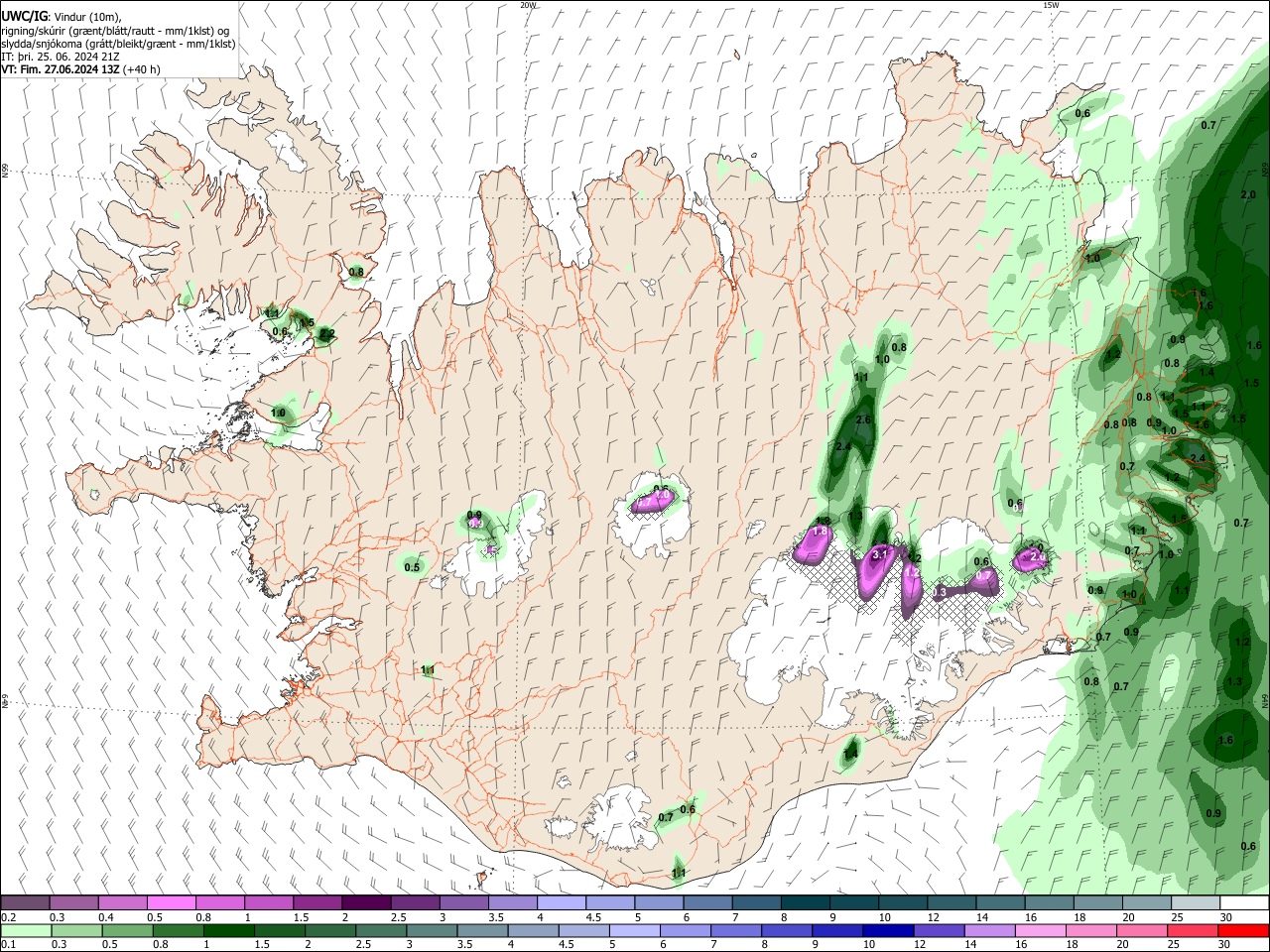This screenshot has height=952, width=1270.
Task: Click the UWC/IG Vindur (10m) title
Action: pyautogui.click(x=61, y=17)
